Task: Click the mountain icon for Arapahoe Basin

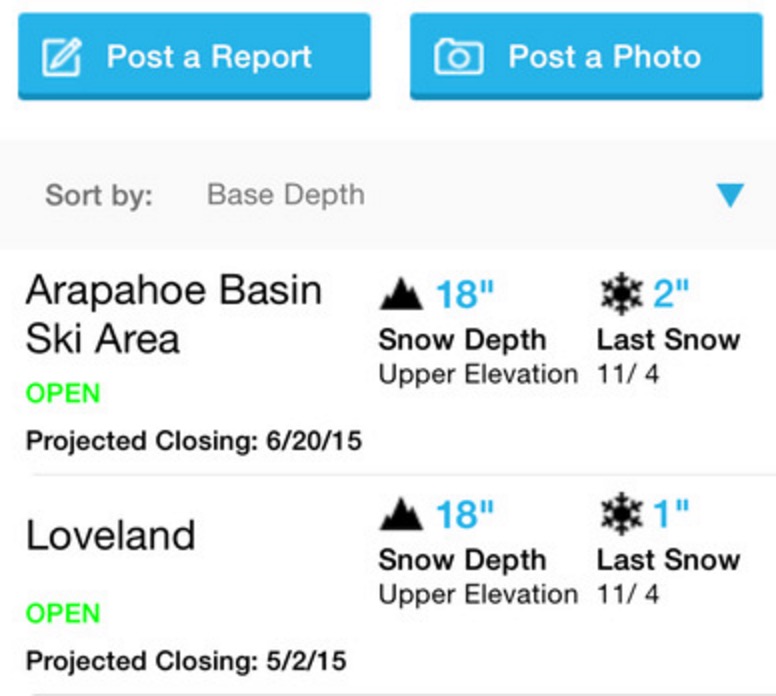Action: (x=401, y=294)
